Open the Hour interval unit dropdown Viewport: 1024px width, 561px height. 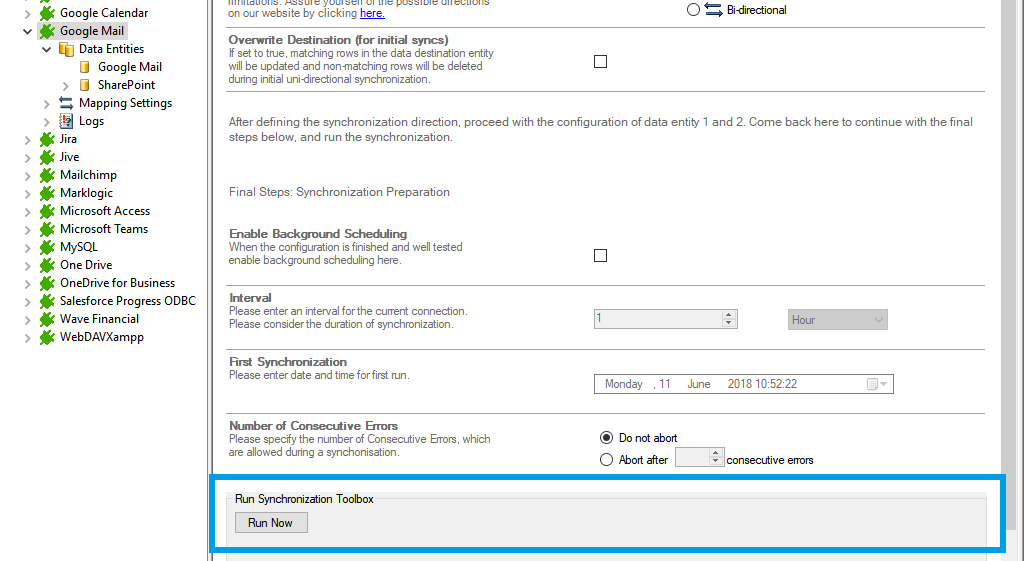pos(837,320)
